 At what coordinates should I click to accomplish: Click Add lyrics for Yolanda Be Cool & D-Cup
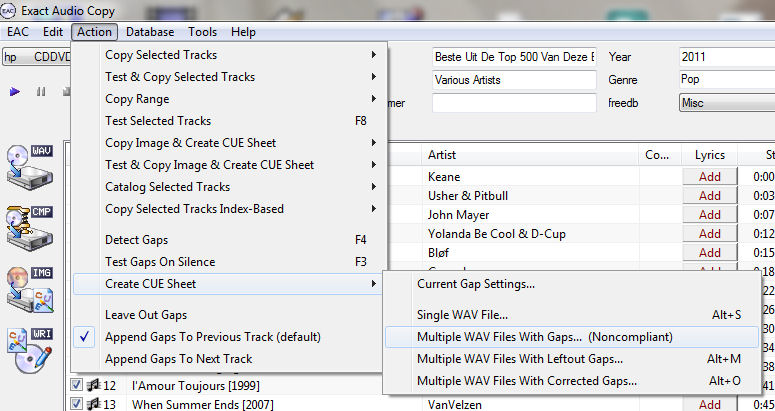click(x=710, y=234)
